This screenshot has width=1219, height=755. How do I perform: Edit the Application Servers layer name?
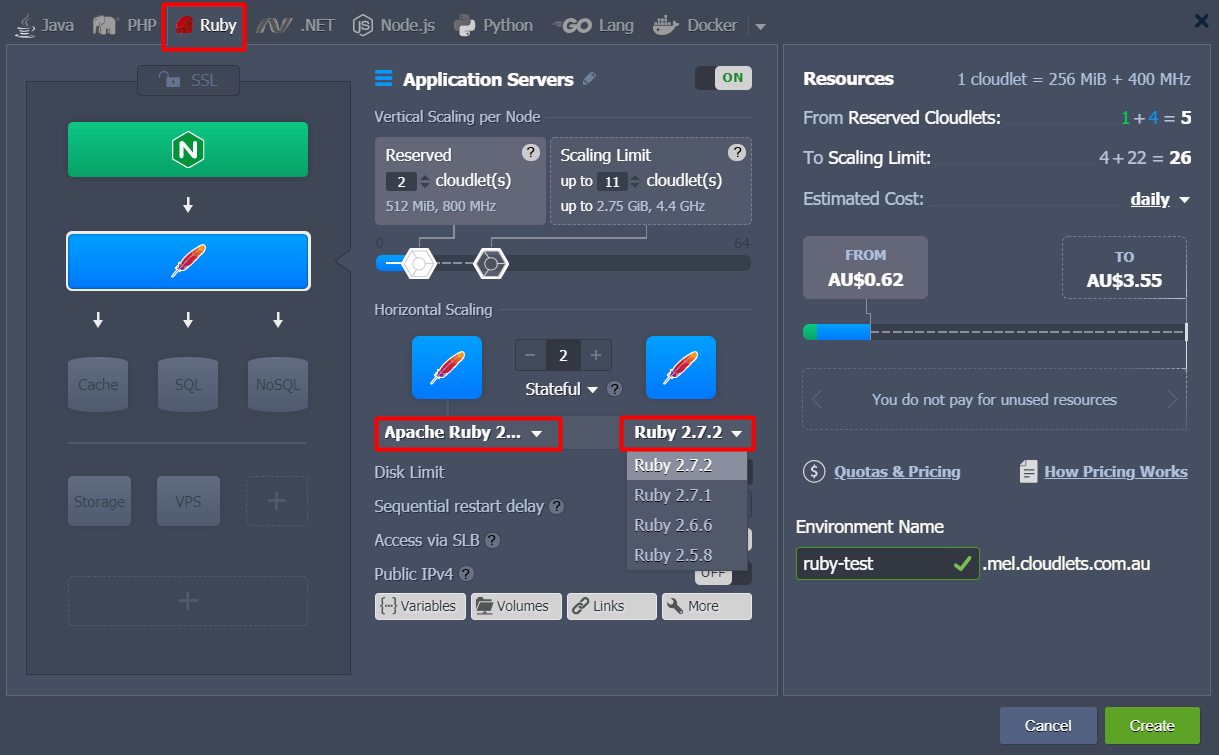coord(589,79)
